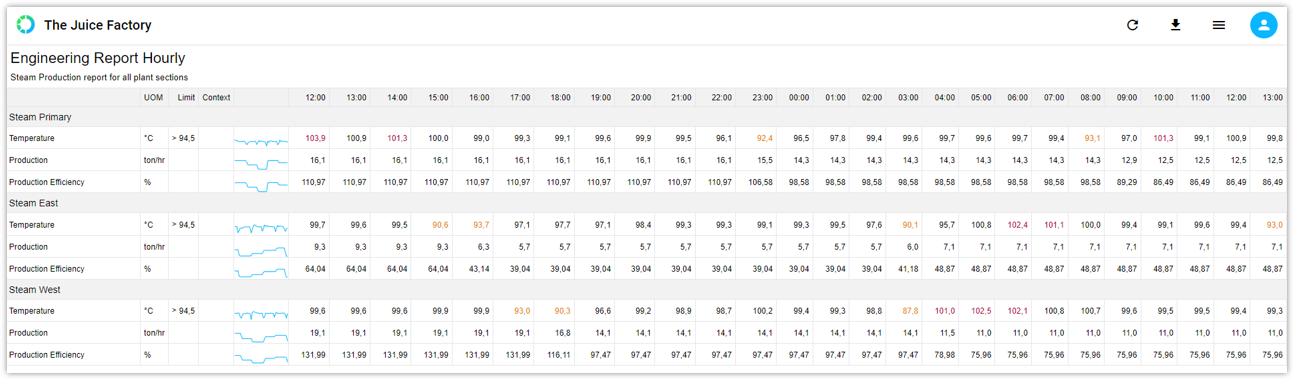Screen dimensions: 1294x380
Task: Click The Juice Factory title text
Action: pyautogui.click(x=99, y=25)
